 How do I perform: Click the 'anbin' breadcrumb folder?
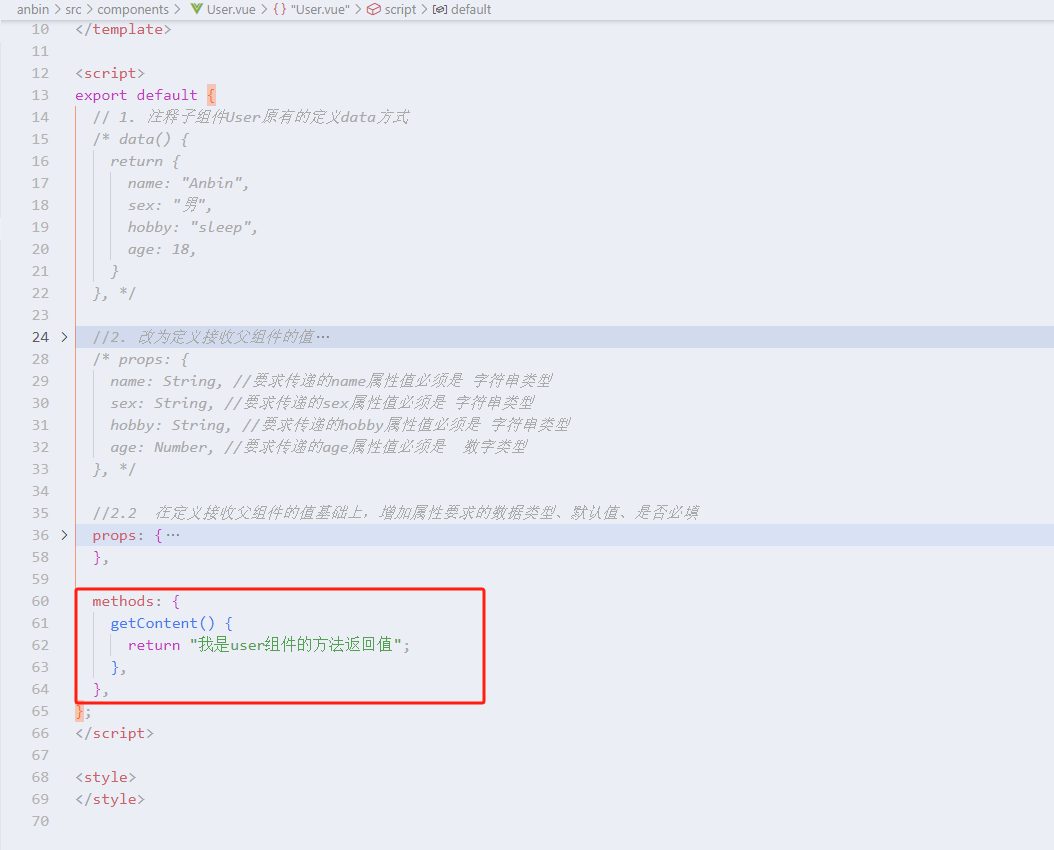point(32,9)
